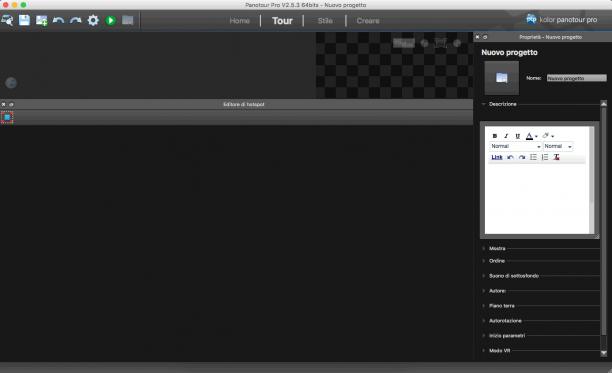612x373 pixels.
Task: Click the save project floppy icon
Action: click(24, 20)
